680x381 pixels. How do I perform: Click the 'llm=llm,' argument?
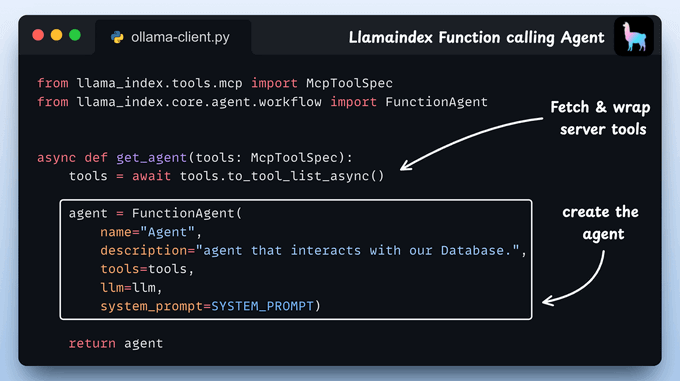pyautogui.click(x=131, y=288)
